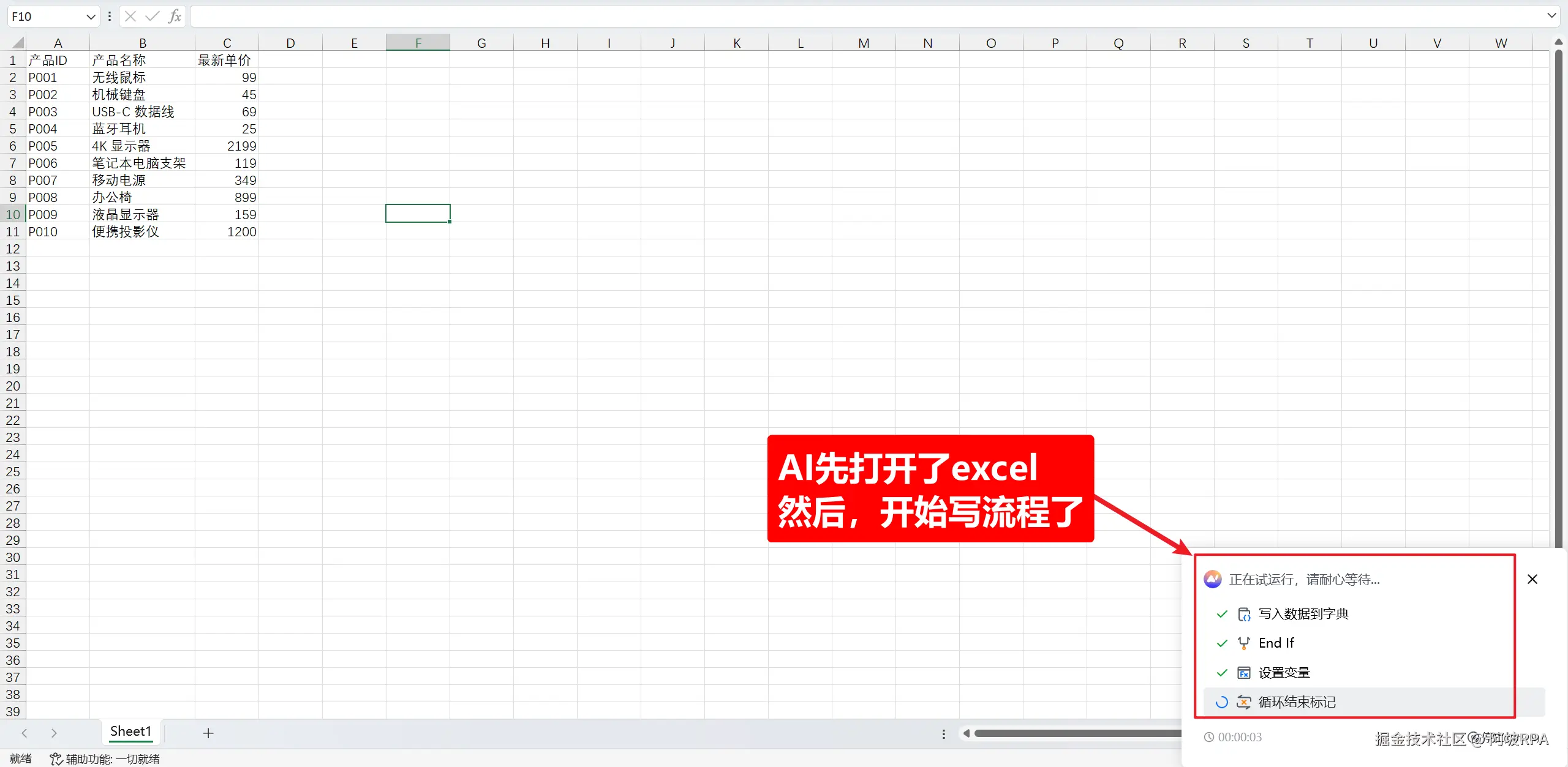Select column C header
Viewport: 1568px width, 767px height.
point(227,43)
